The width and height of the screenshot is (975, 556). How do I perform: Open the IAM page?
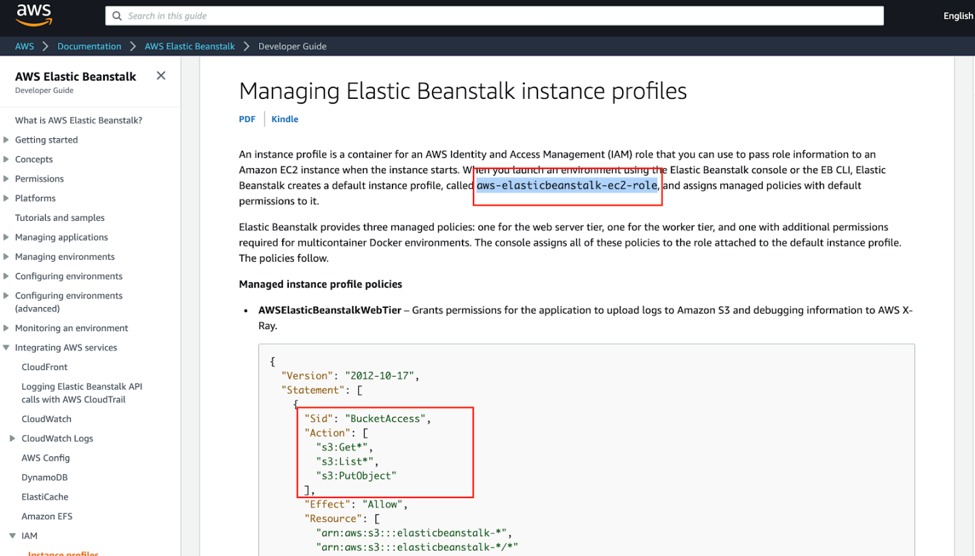pos(29,535)
